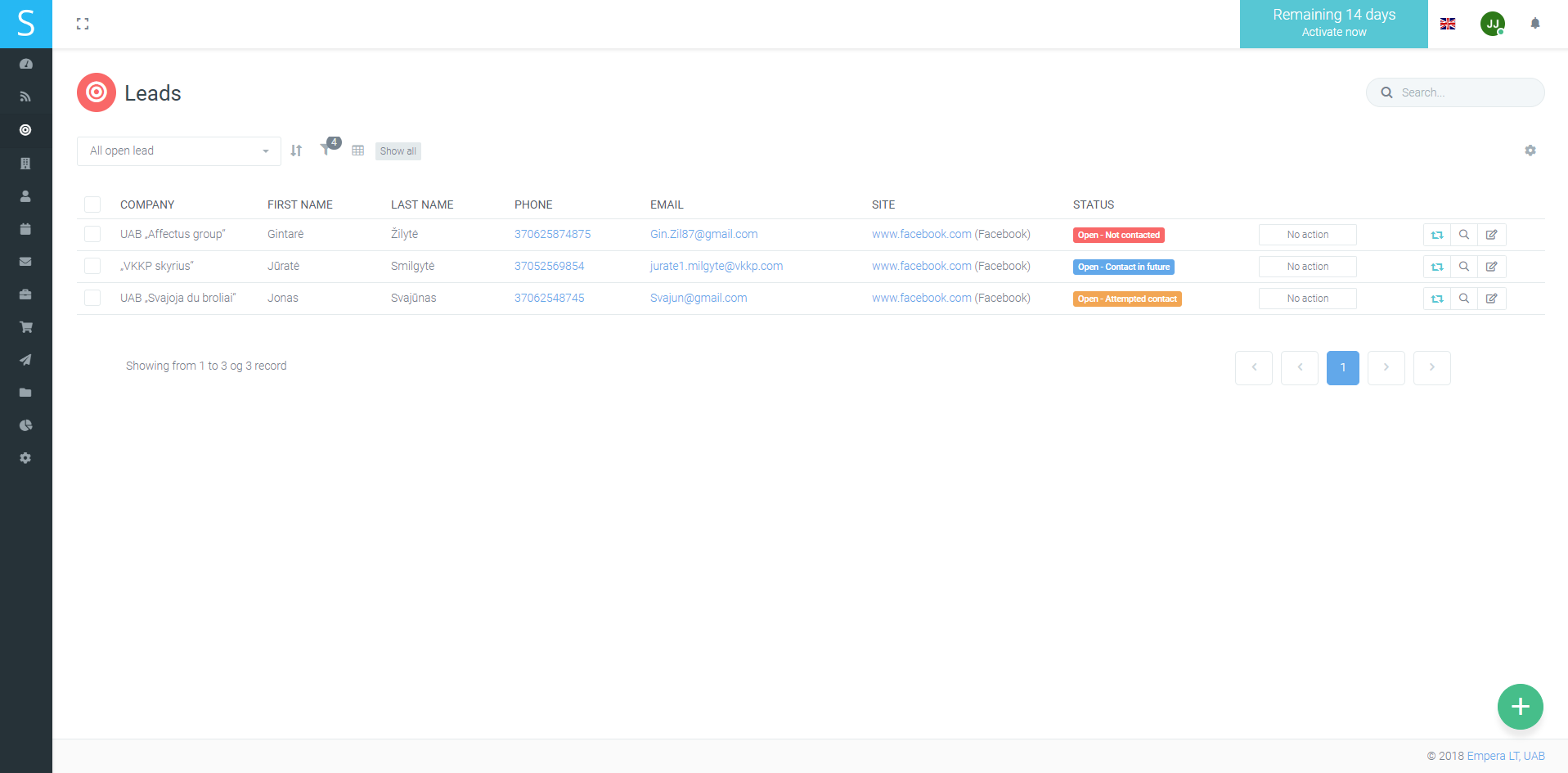Click email jurate1.milgyte@vkkp.com
1568x773 pixels.
coord(717,266)
